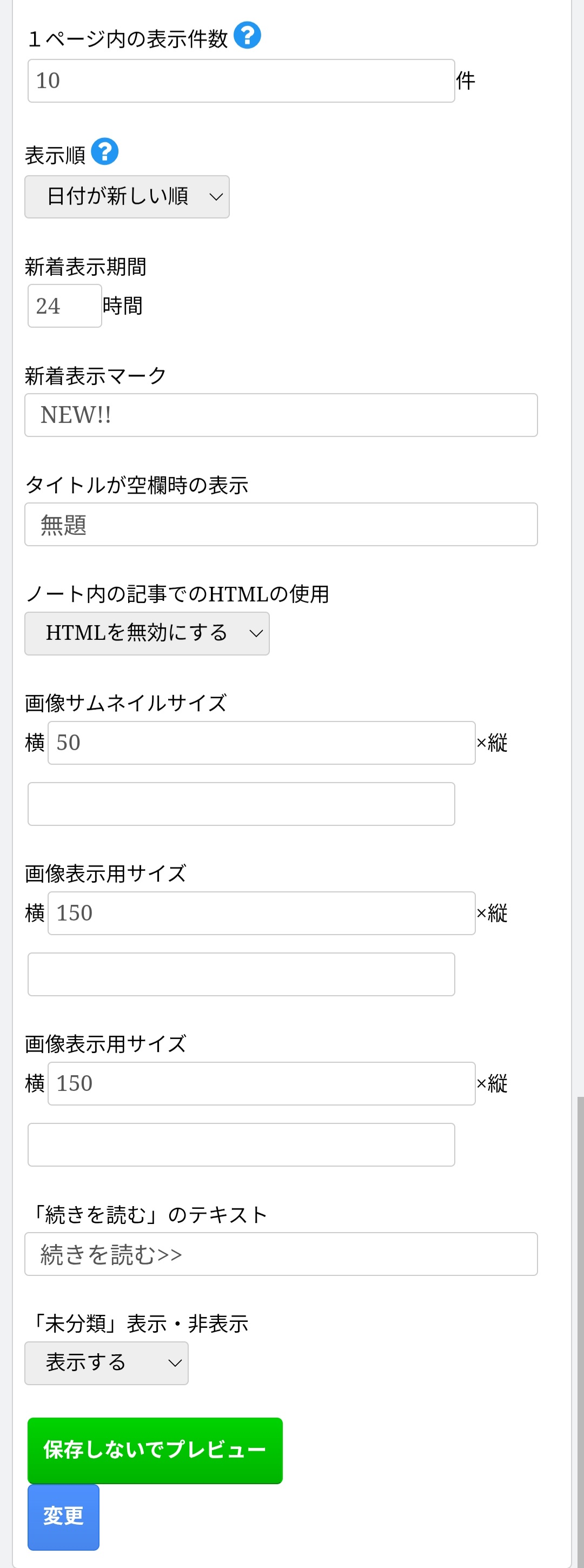This screenshot has height=1568, width=584.
Task: Open the help icon next to 表示順
Action: pos(105,151)
